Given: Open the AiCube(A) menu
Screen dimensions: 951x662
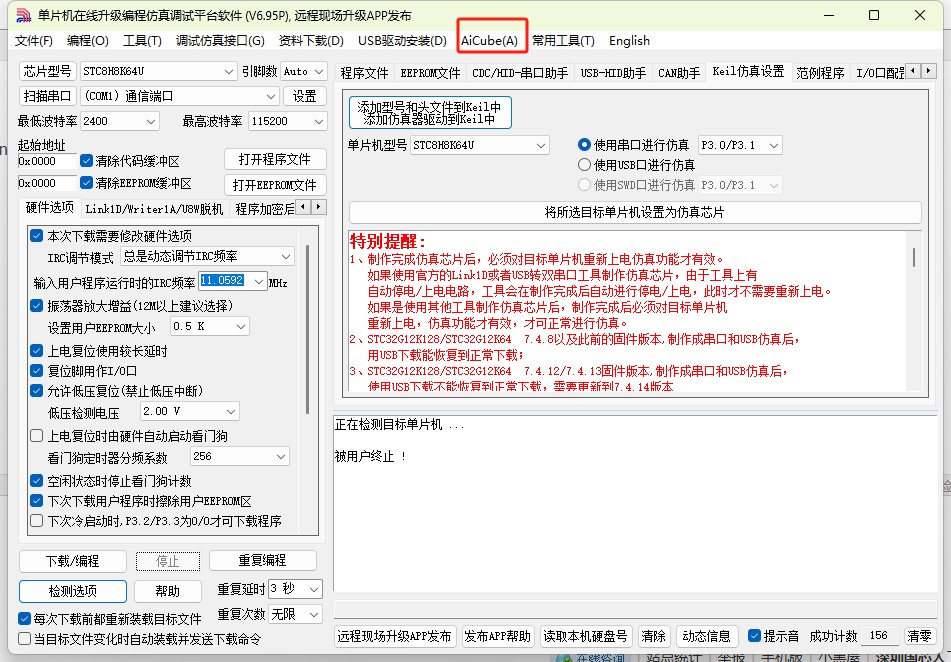Looking at the screenshot, I should 489,41.
